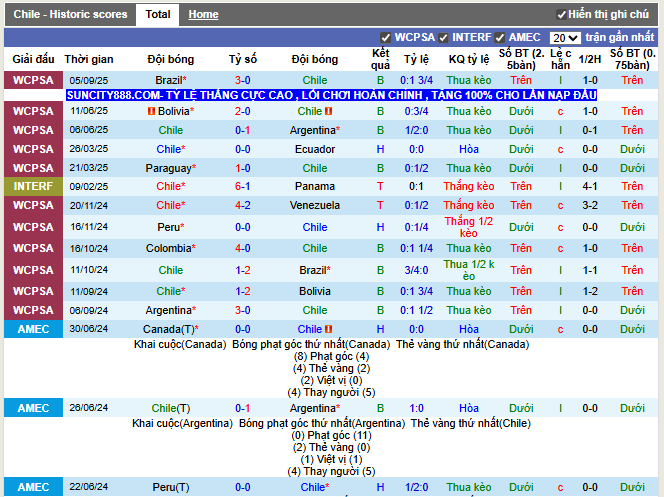Click Khai cuộc(Canada) note
Viewport: 664px width, 497px height.
point(180,344)
